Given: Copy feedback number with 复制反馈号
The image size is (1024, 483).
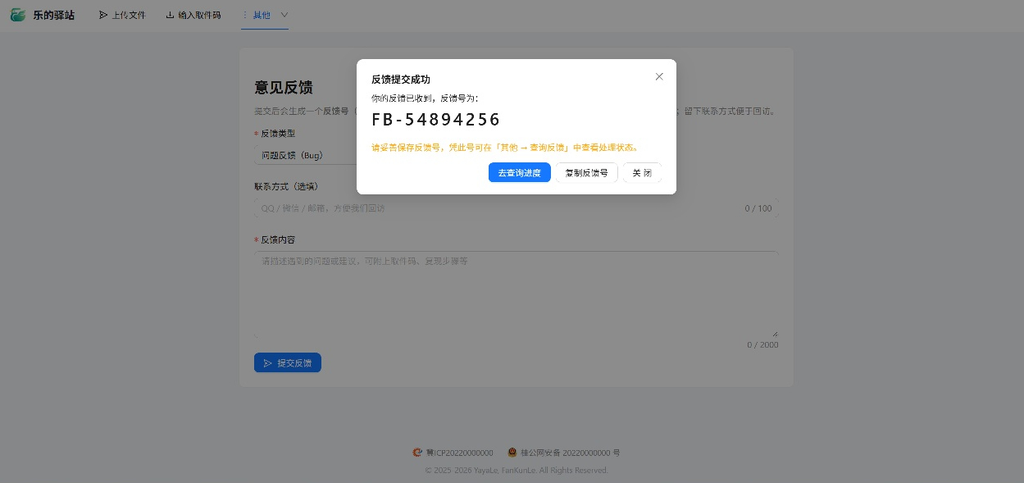Looking at the screenshot, I should click(586, 173).
